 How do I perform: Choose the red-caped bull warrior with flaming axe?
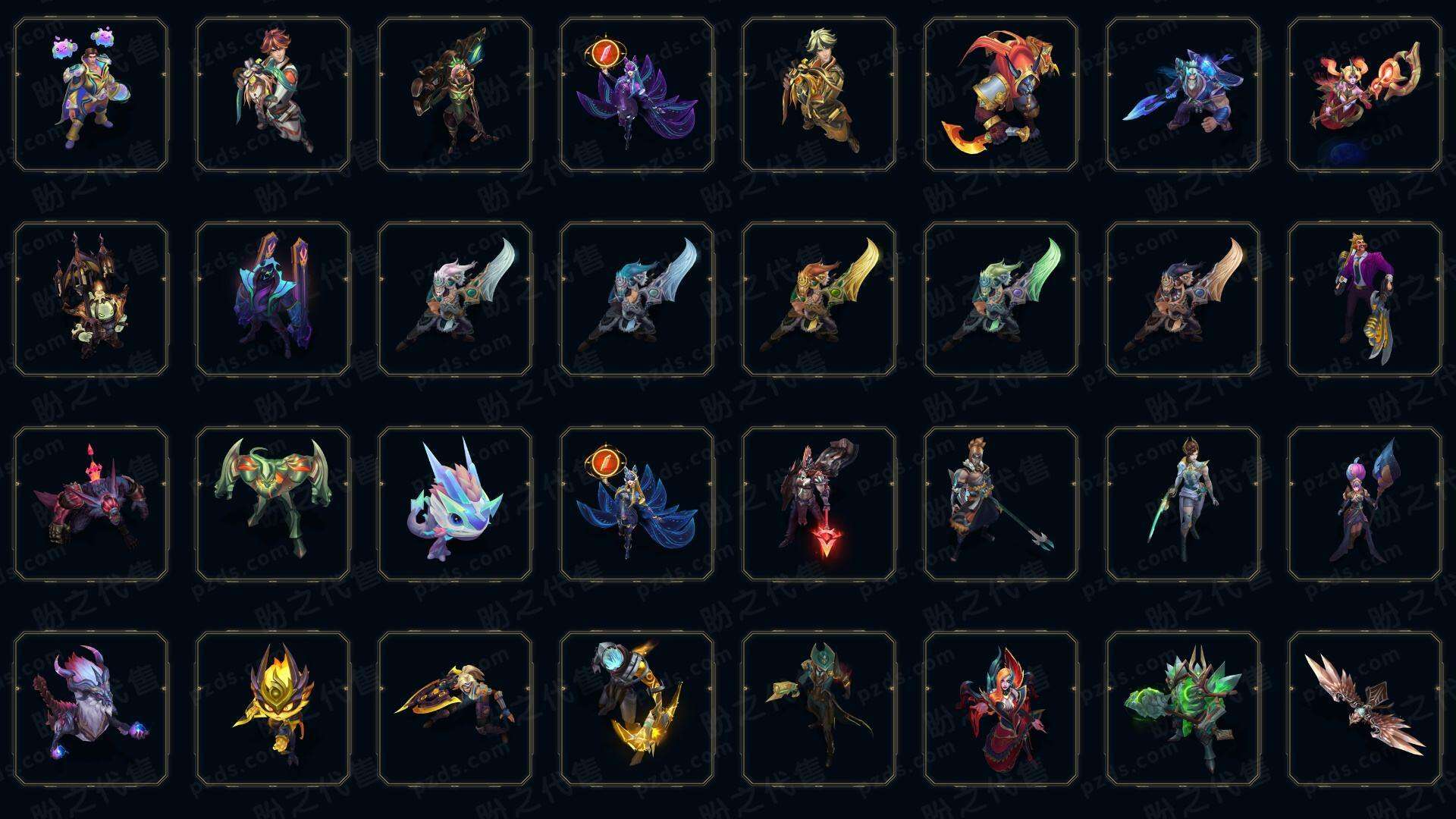(1001, 94)
